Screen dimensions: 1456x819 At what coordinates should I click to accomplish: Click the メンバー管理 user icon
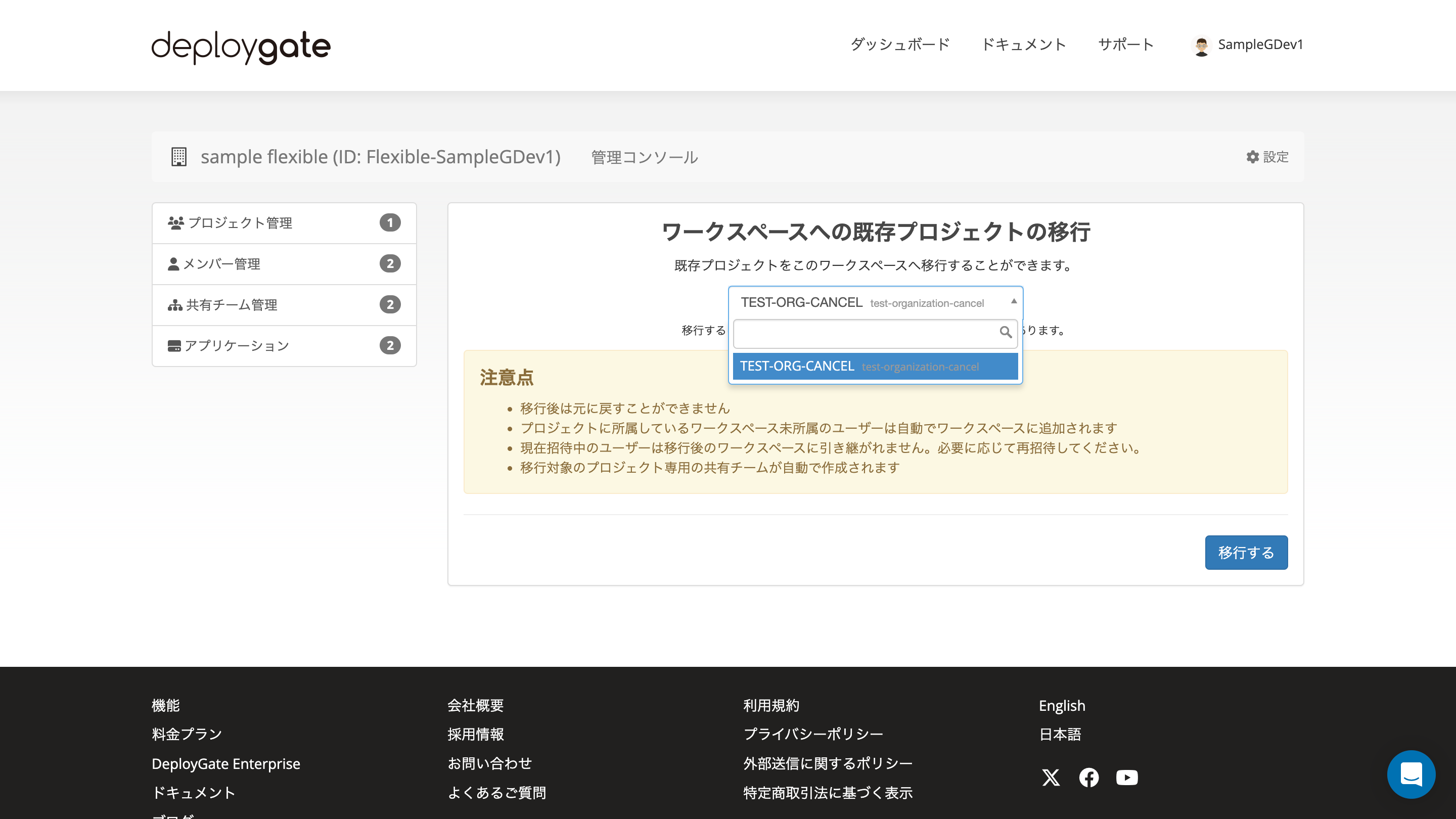tap(173, 263)
